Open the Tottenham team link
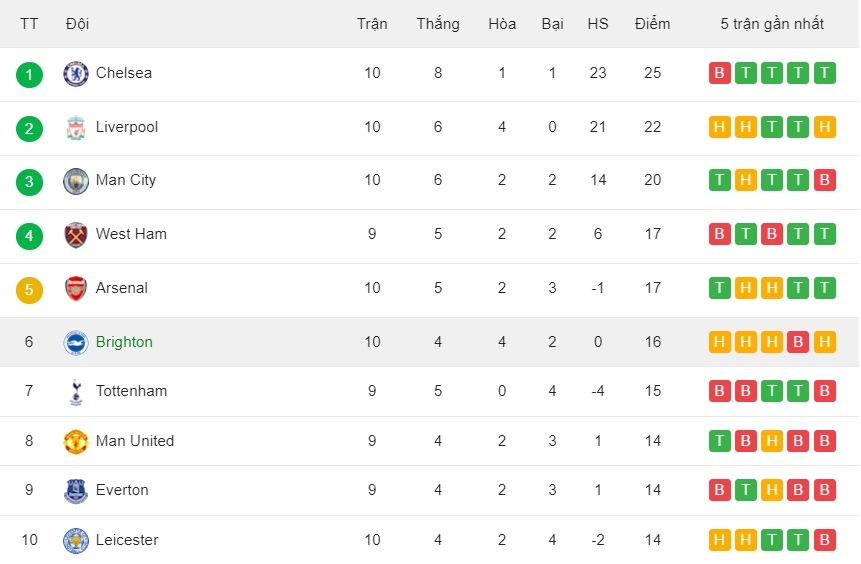861x564 pixels. tap(131, 391)
